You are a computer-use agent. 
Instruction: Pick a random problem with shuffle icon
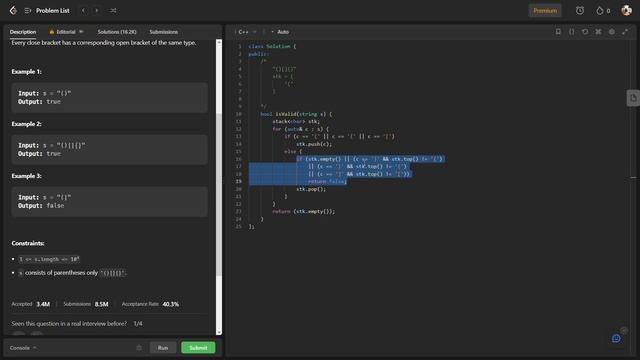(113, 11)
